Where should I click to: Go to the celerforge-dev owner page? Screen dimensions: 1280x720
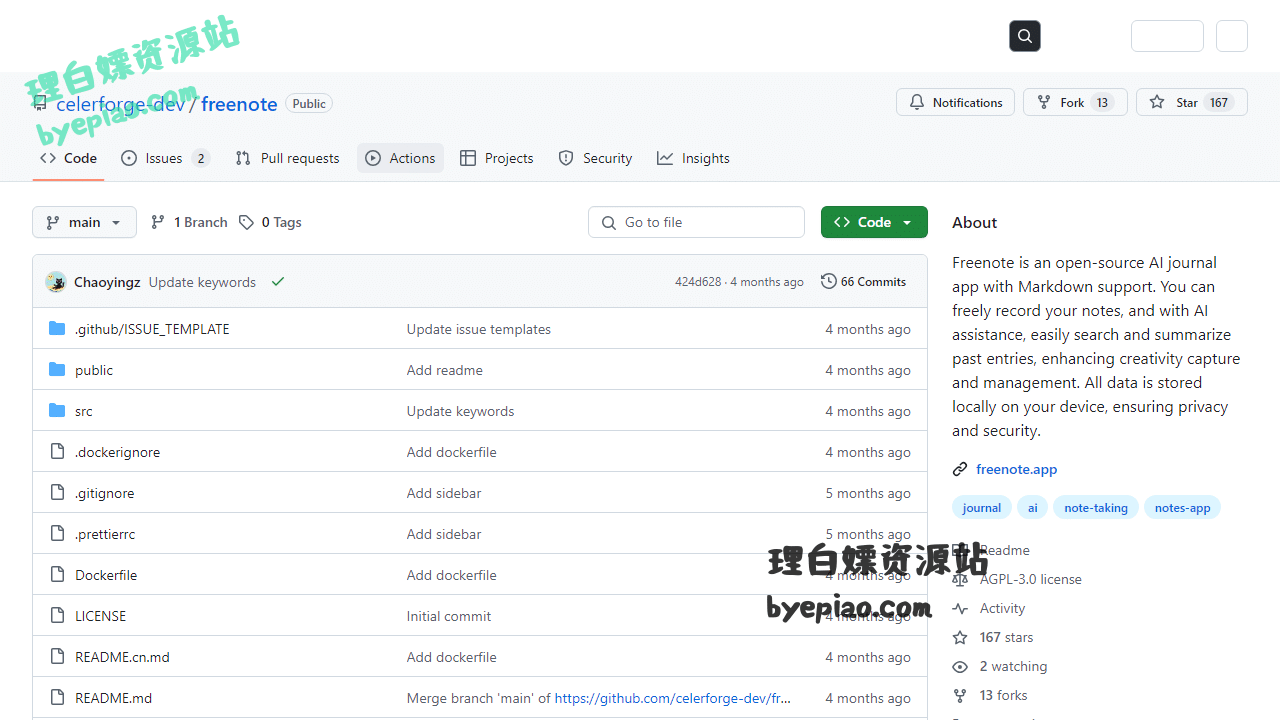[x=121, y=104]
